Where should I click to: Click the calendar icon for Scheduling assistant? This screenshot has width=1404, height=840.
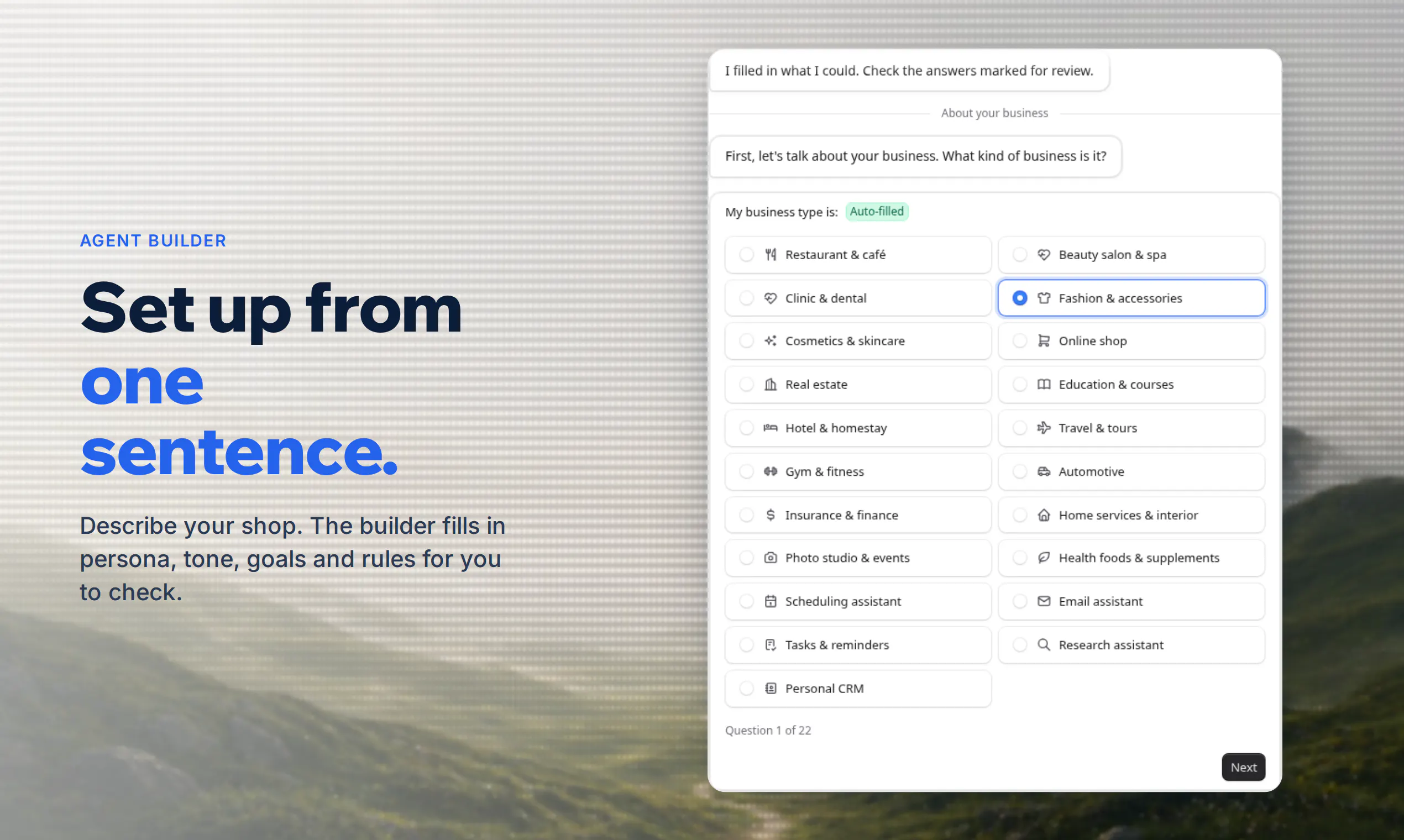click(771, 601)
